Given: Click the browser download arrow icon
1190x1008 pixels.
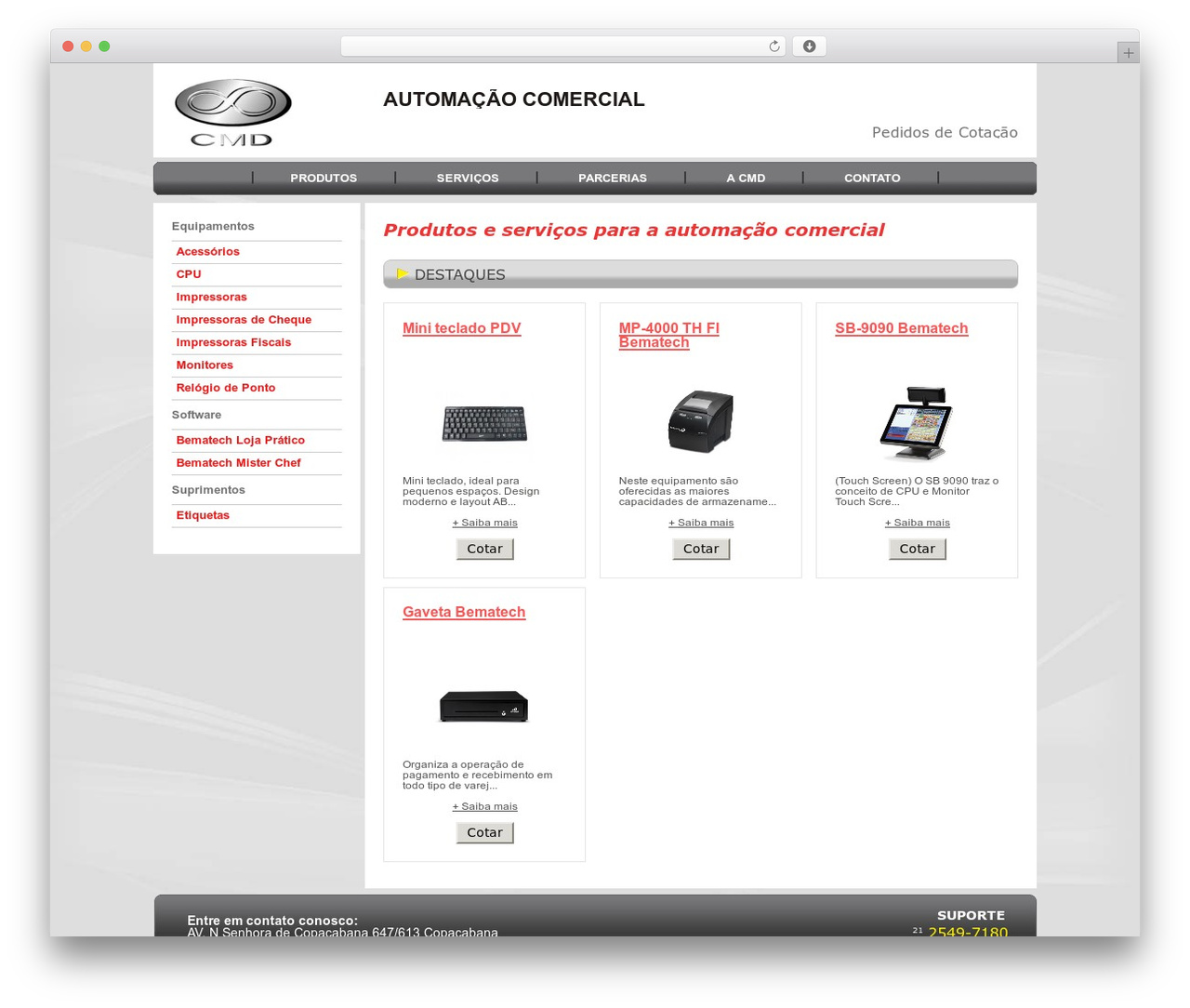Looking at the screenshot, I should tap(809, 46).
